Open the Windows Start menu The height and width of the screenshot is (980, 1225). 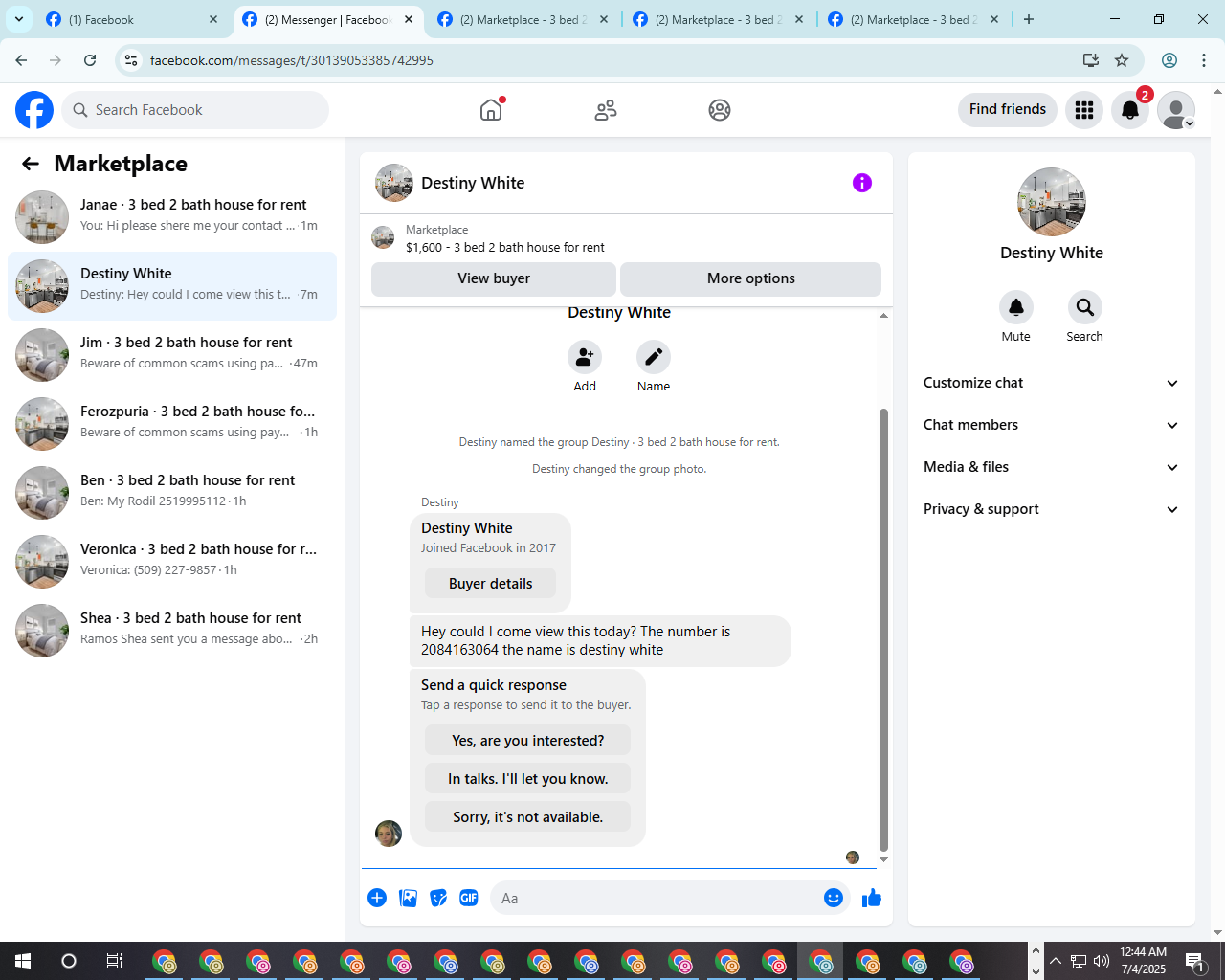point(23,961)
